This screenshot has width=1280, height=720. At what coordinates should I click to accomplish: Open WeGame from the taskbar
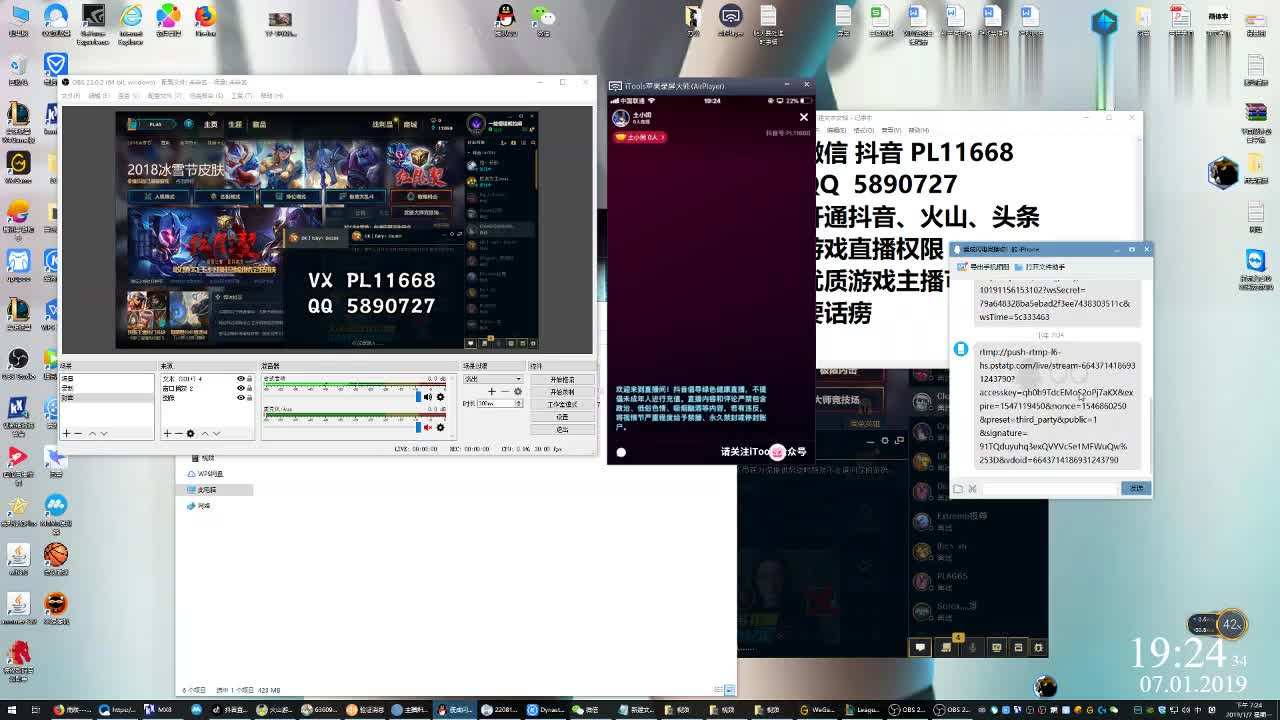point(816,710)
